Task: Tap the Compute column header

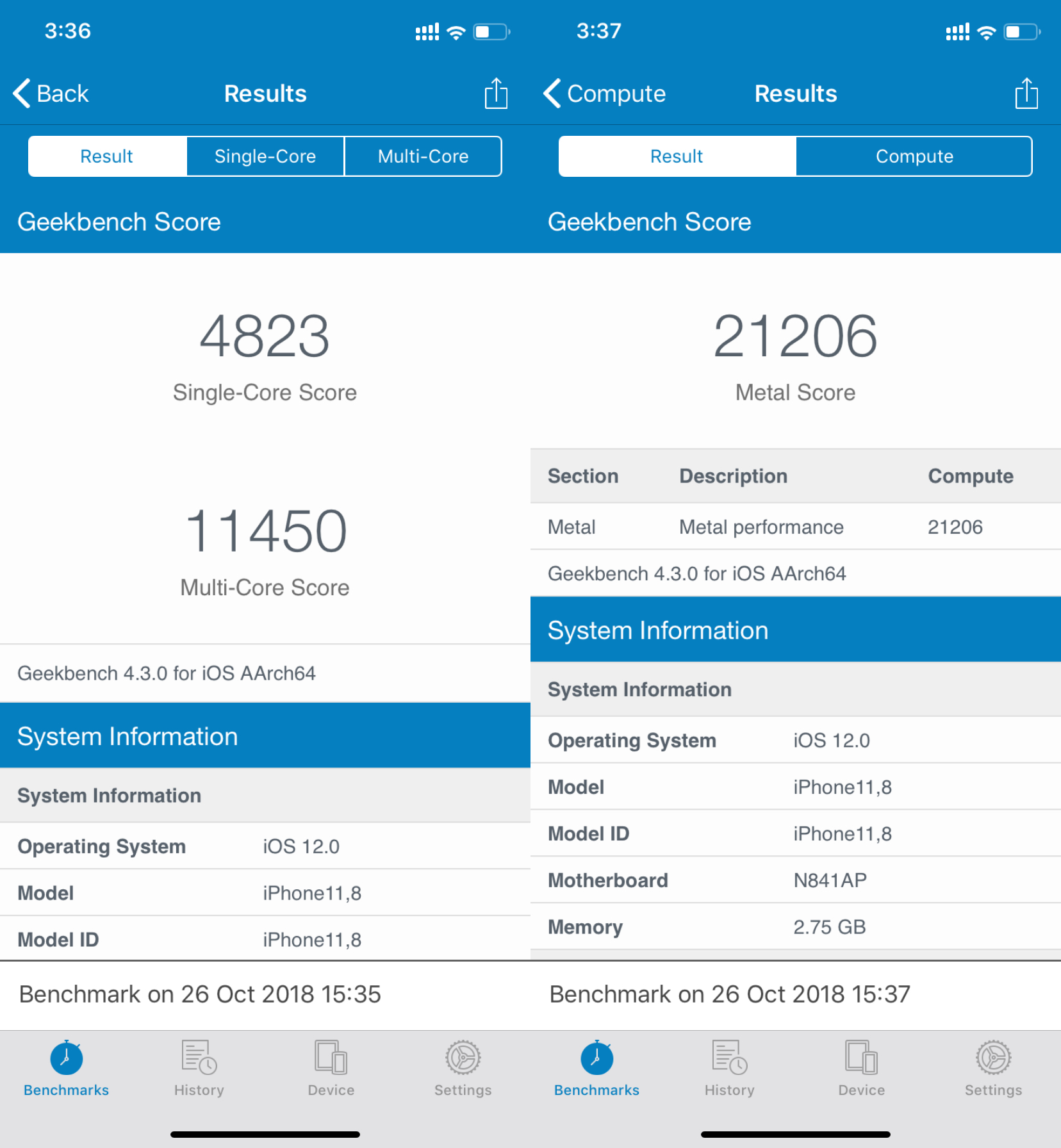Action: [971, 476]
